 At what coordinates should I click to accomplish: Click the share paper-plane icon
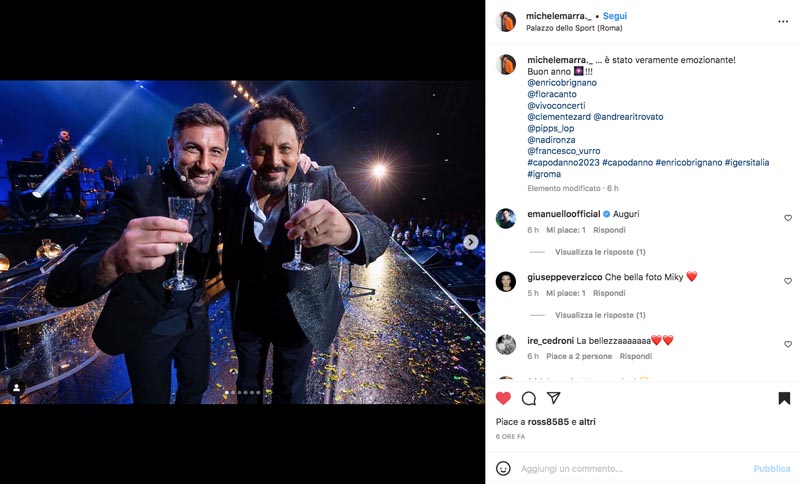point(554,398)
